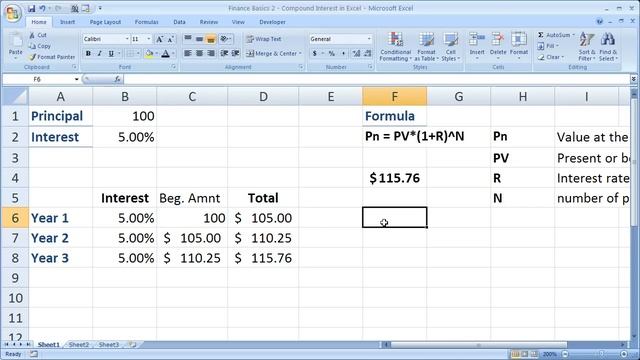Cut the selected cells
Screen dimensions: 640x360
(38, 35)
